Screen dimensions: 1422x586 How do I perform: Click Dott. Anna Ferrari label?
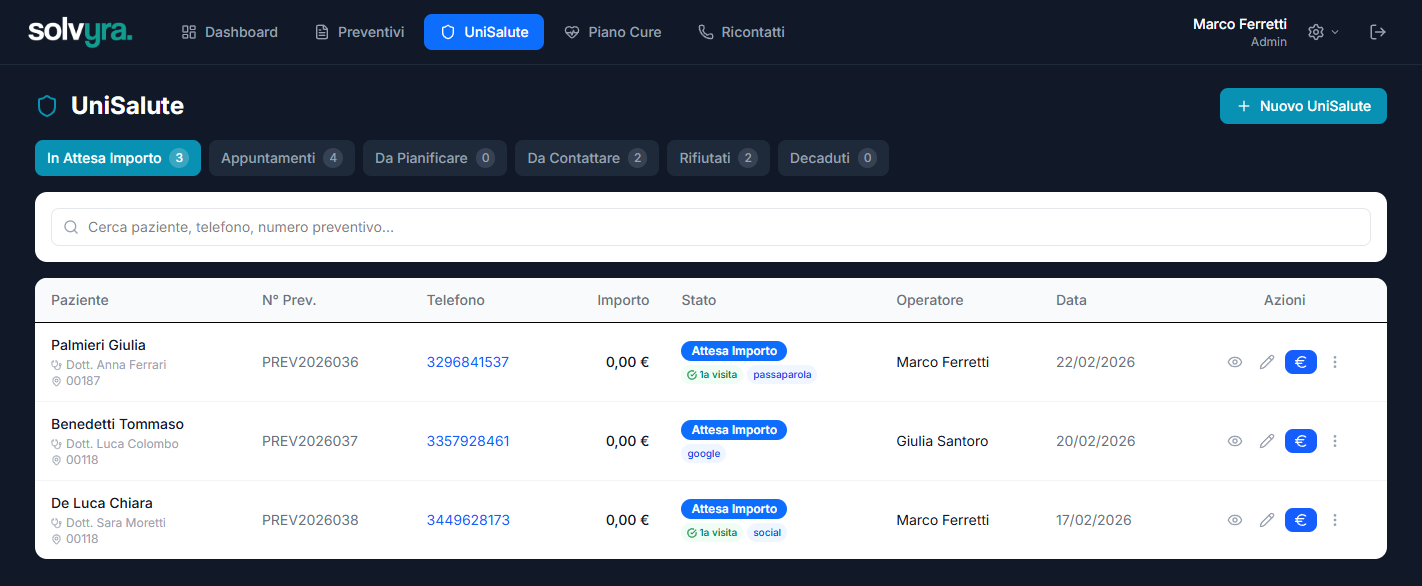coord(116,365)
